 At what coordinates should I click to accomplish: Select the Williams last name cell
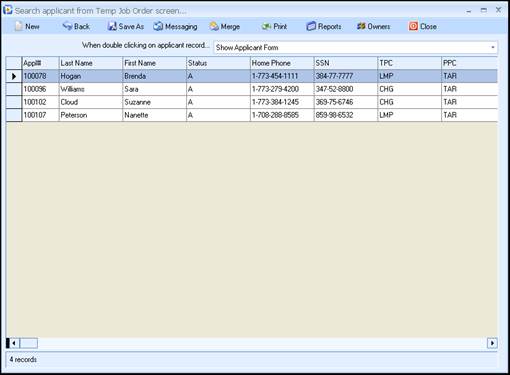91,89
